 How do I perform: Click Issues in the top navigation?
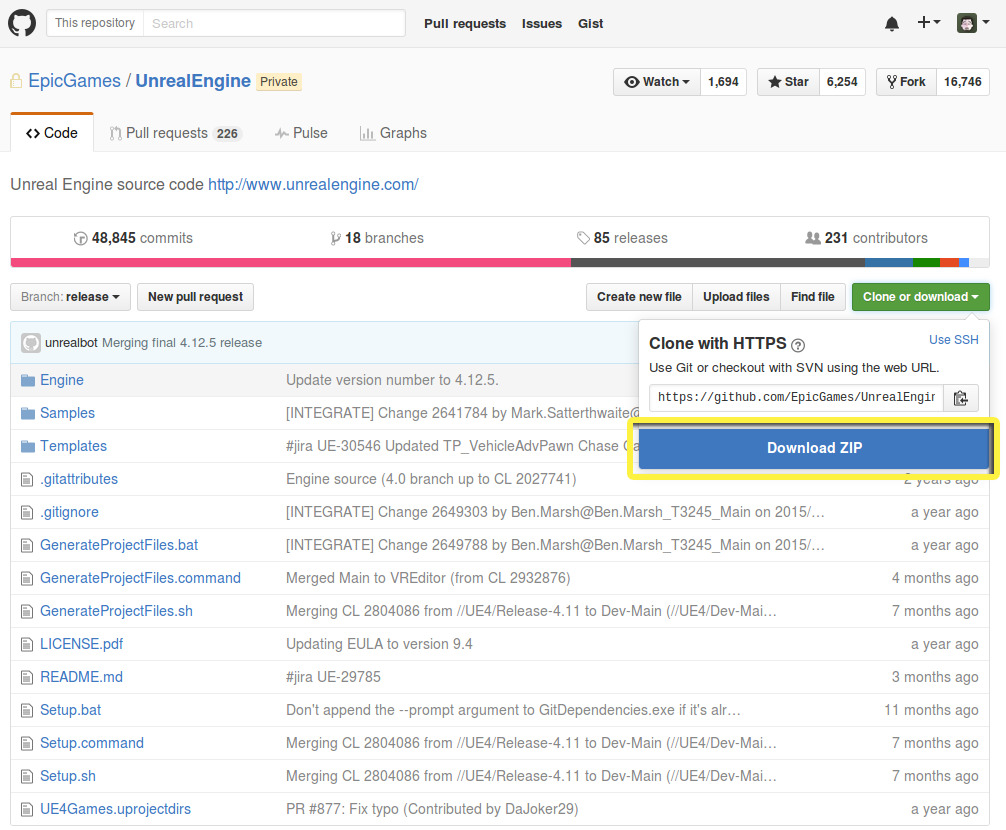pos(541,23)
